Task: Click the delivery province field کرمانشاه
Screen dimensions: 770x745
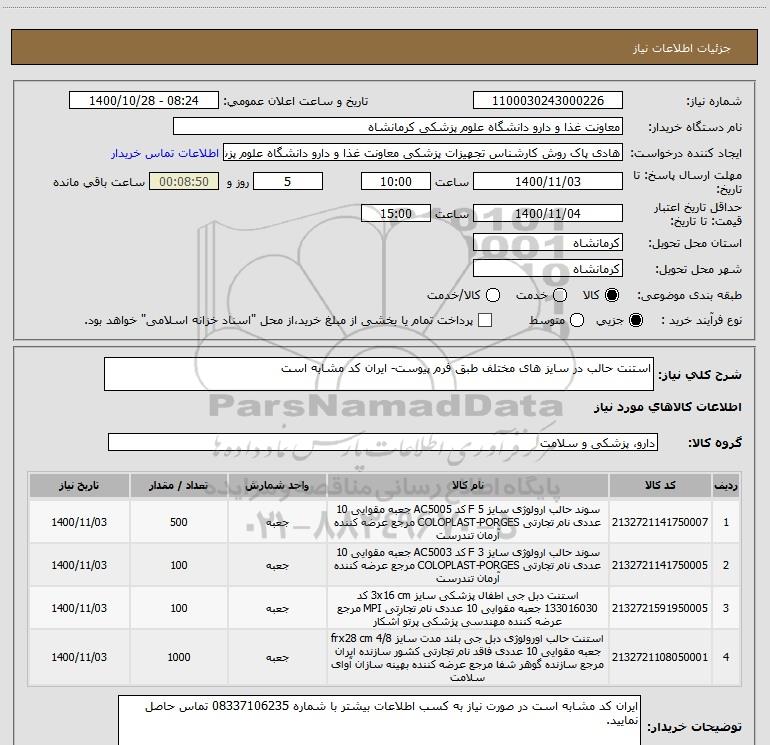Action: click(548, 243)
